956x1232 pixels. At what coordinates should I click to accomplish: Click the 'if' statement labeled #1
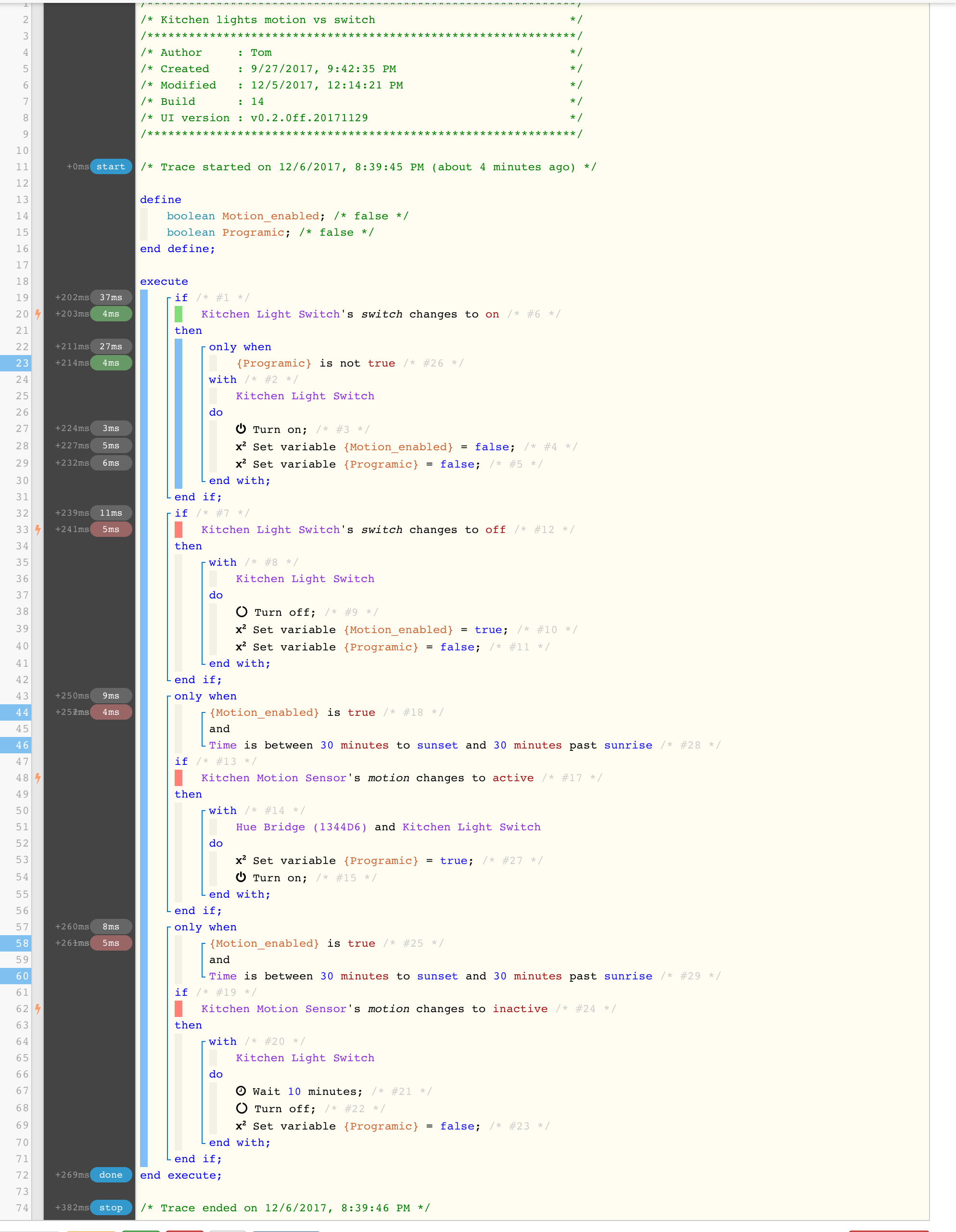[x=181, y=297]
